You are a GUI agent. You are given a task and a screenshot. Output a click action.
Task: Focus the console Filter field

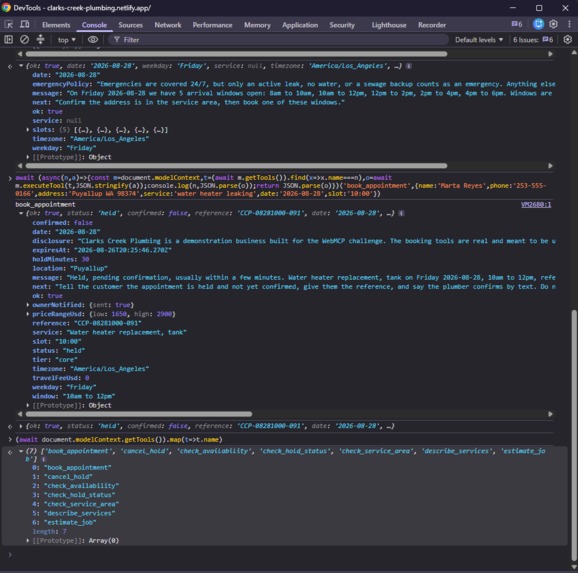(x=278, y=40)
